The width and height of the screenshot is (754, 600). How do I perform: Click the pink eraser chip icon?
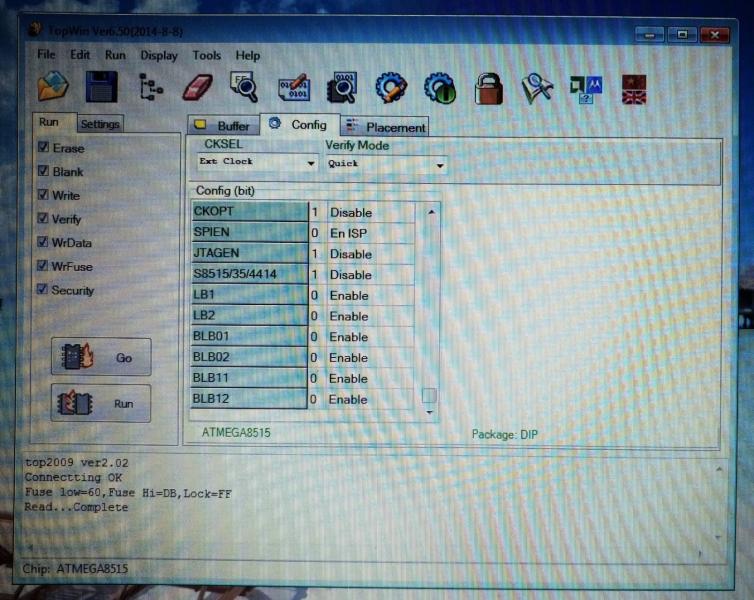(198, 88)
